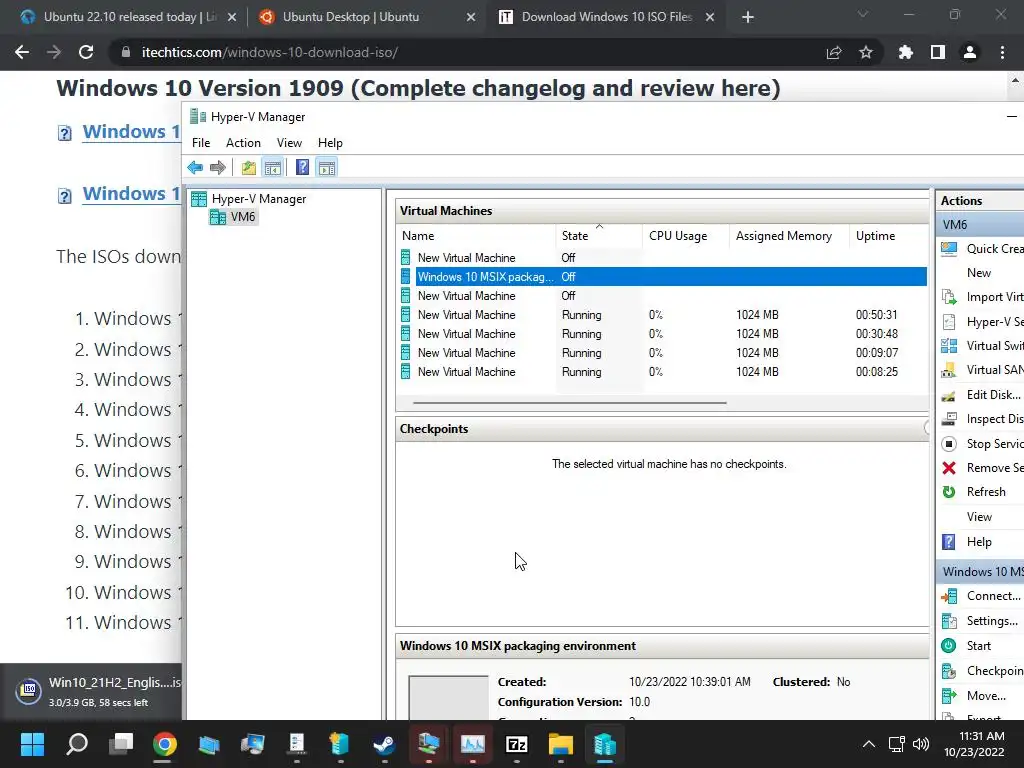
Task: Open Chrome three-dot menu
Action: [x=1002, y=52]
